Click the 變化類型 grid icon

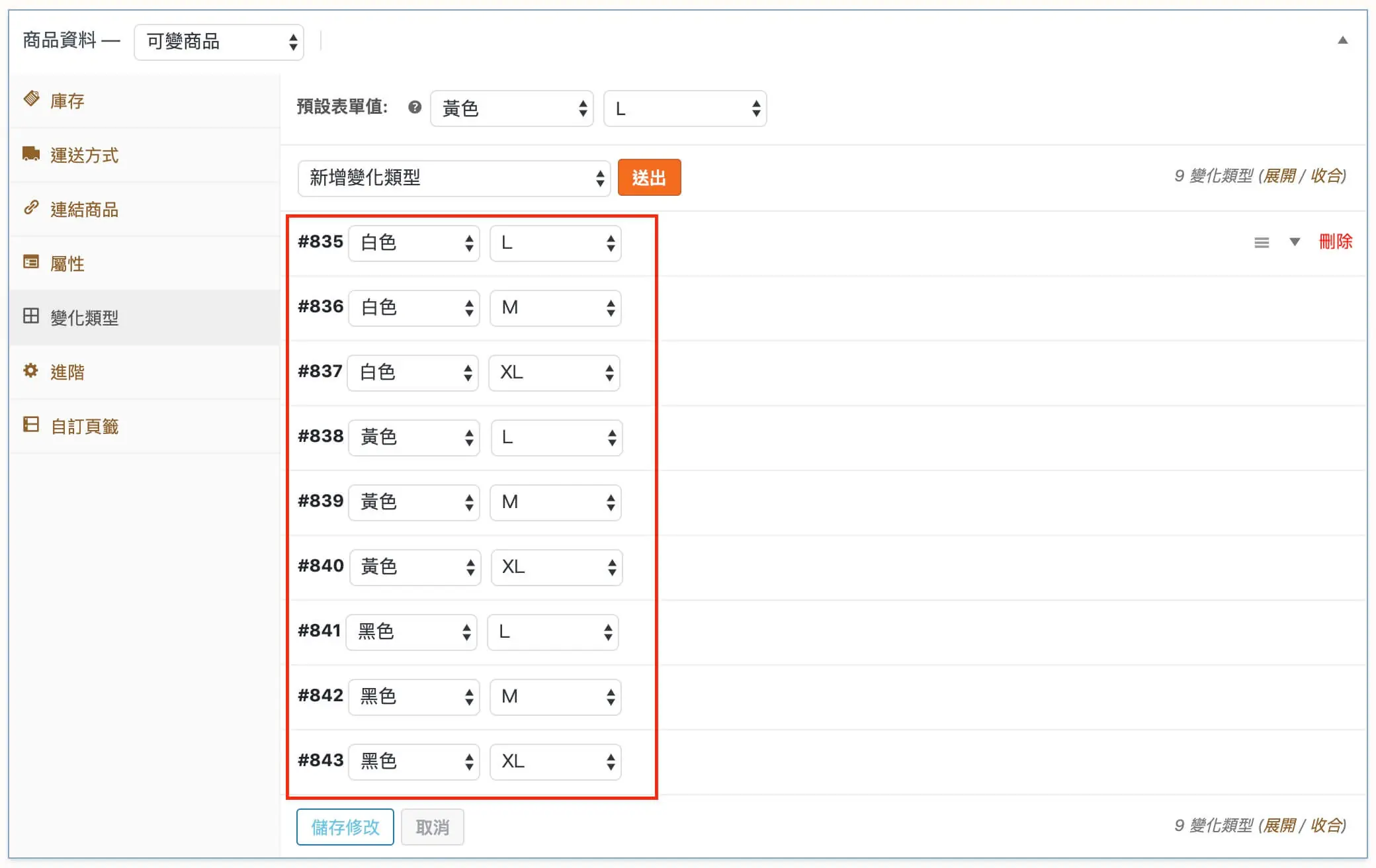(31, 316)
